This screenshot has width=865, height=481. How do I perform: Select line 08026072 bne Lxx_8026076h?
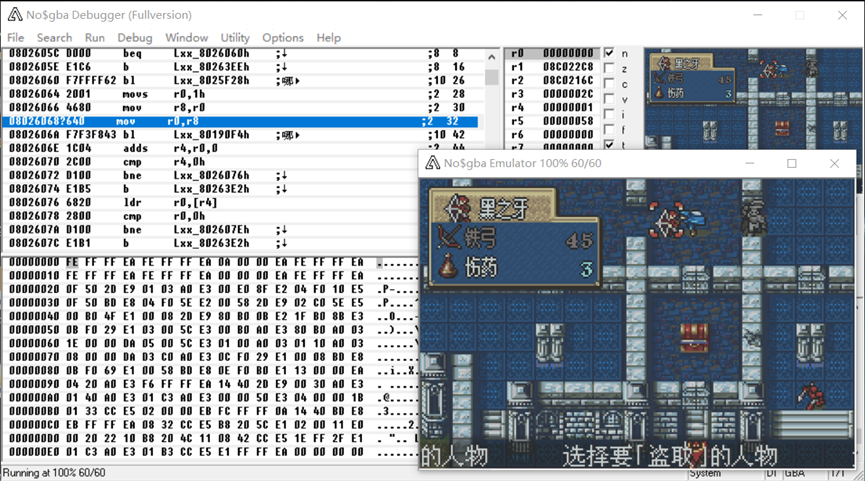(x=211, y=175)
